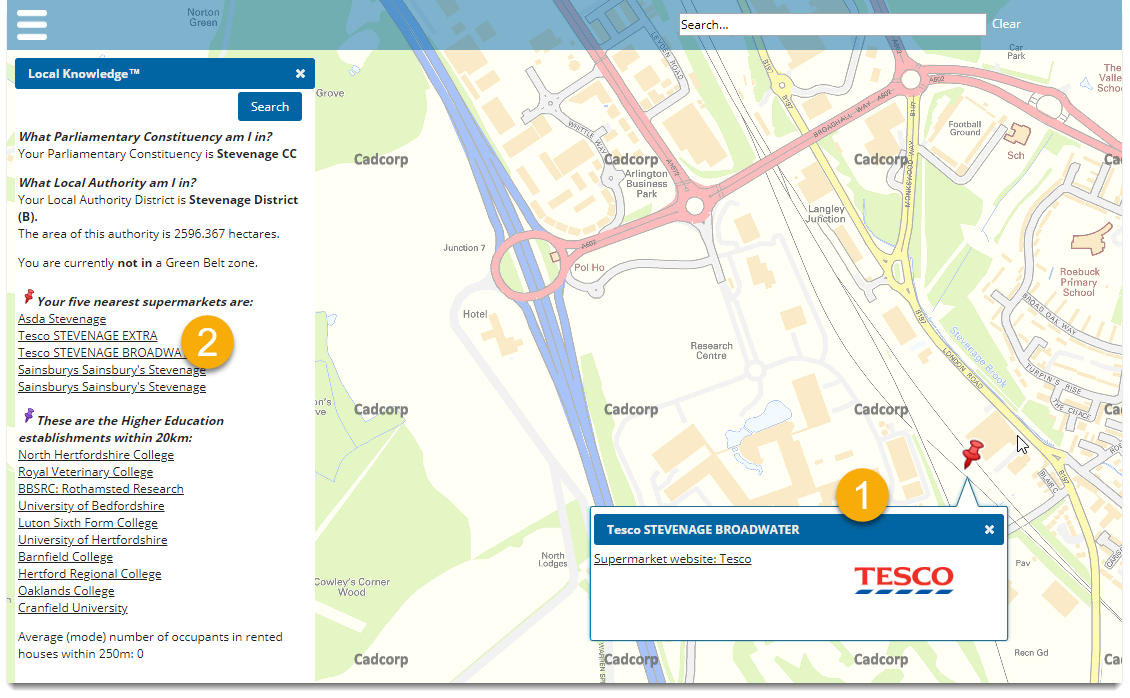This screenshot has width=1130, height=698.
Task: Click the 'Car Park' map label
Action: [x=1016, y=52]
